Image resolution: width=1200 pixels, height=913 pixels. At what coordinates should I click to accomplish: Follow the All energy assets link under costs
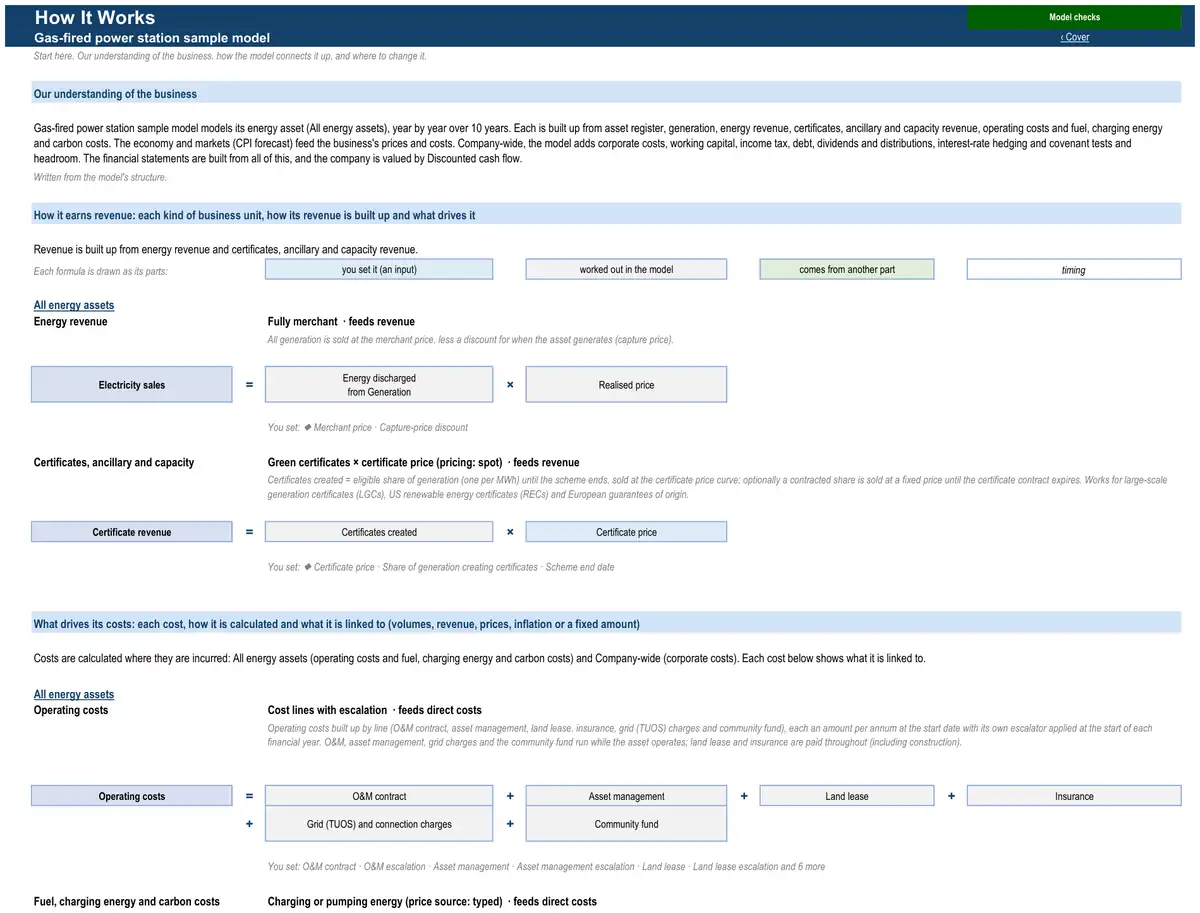coord(74,694)
